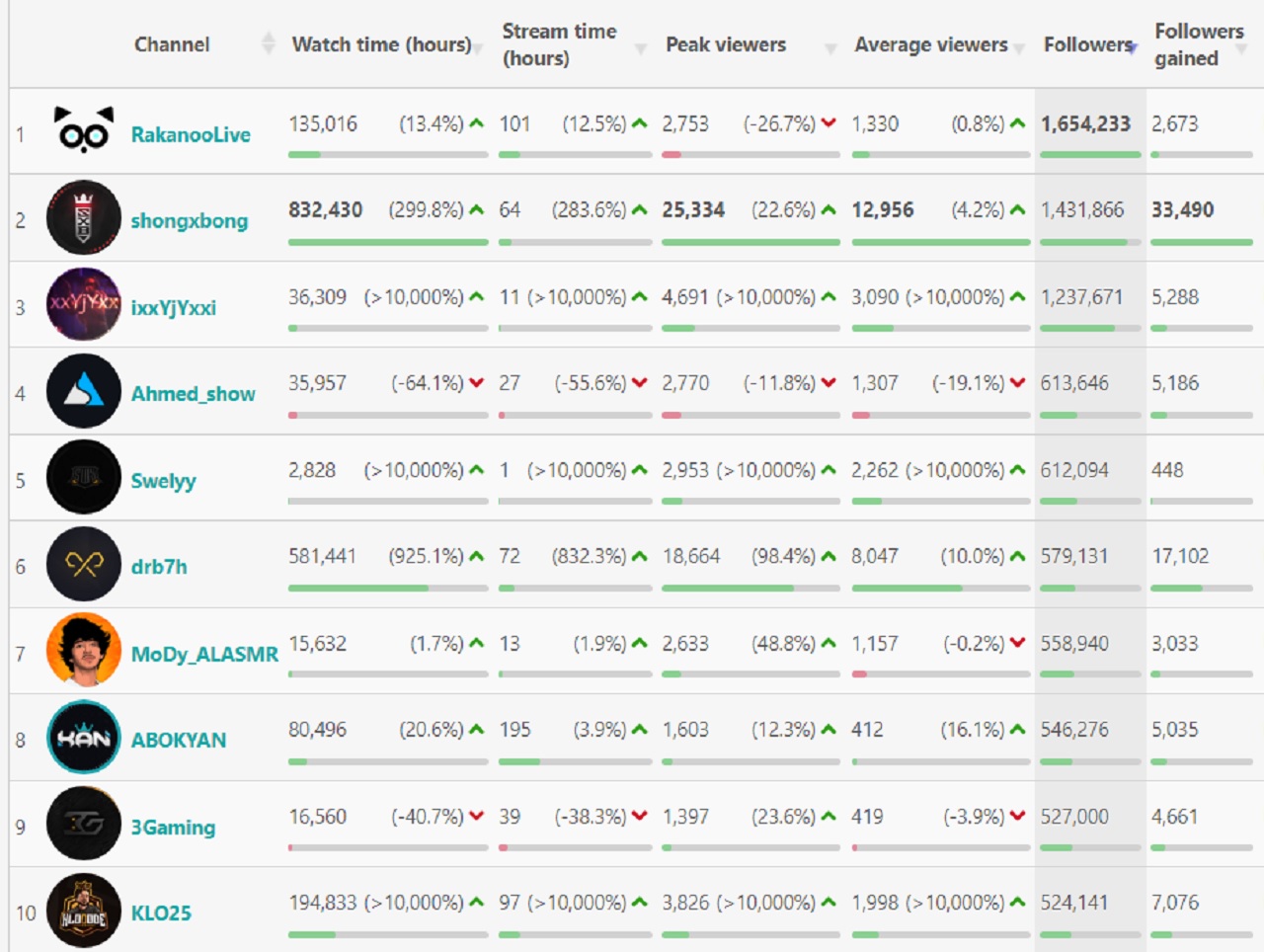Click Followers column sort arrow
The width and height of the screenshot is (1264, 952).
click(x=1134, y=47)
